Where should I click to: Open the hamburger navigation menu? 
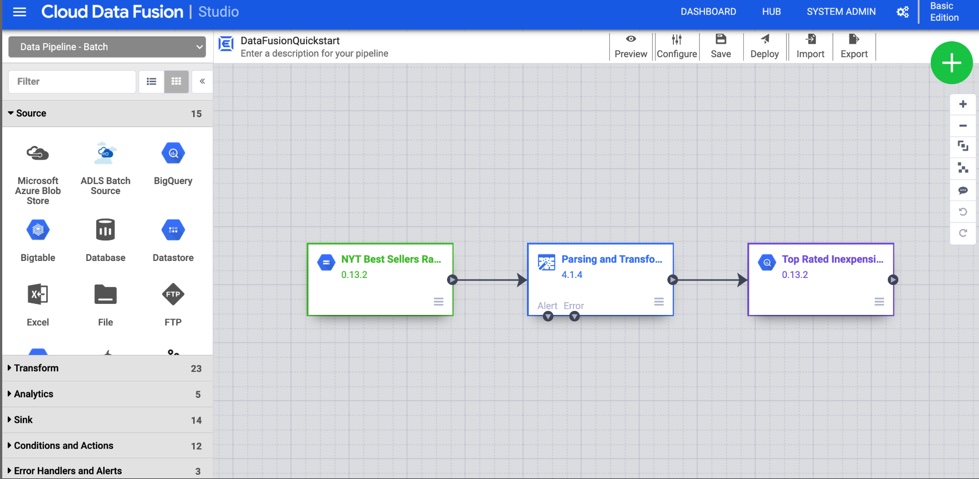tap(19, 12)
